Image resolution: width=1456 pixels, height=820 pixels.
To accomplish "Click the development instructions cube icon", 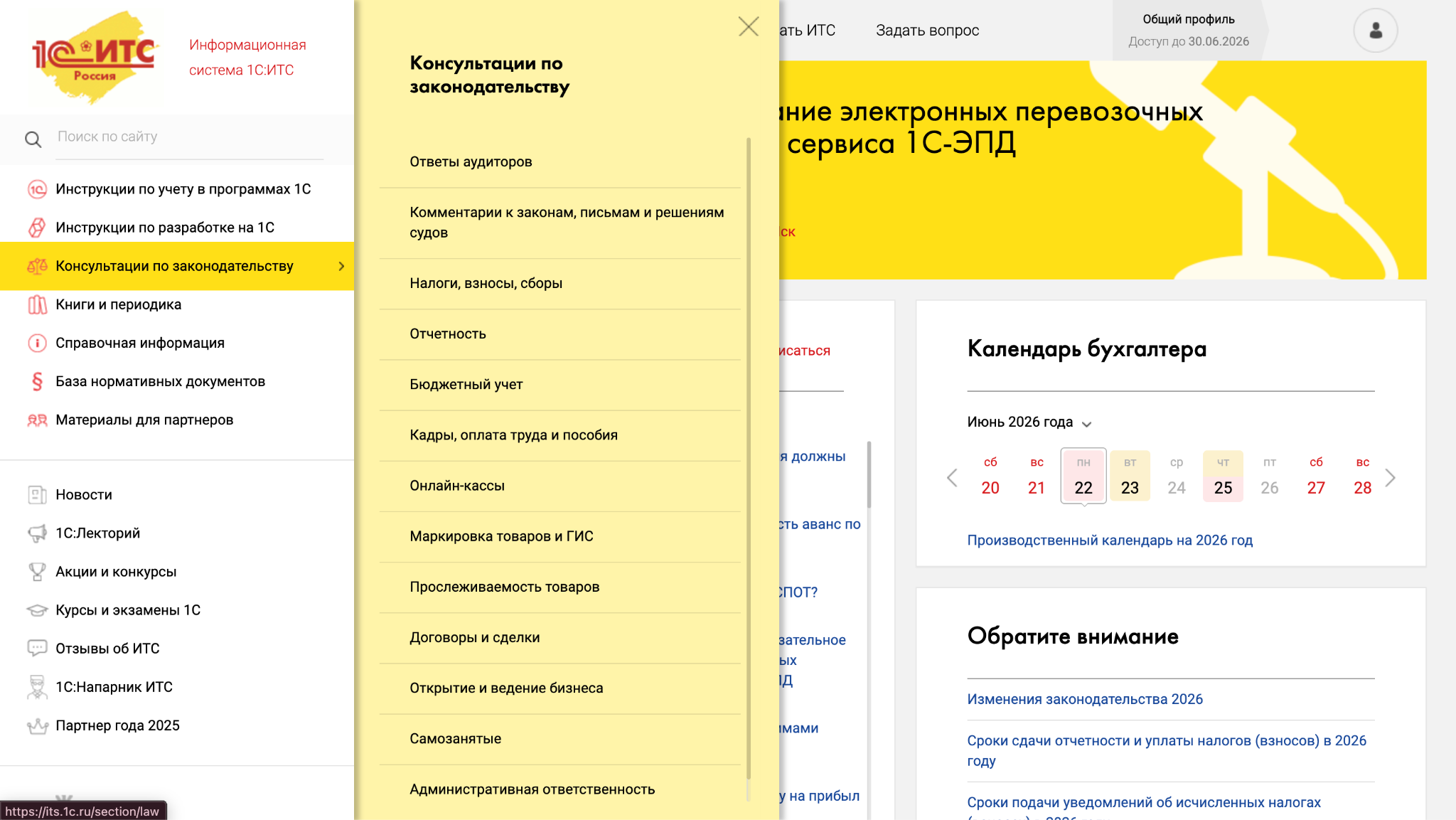I will point(37,228).
